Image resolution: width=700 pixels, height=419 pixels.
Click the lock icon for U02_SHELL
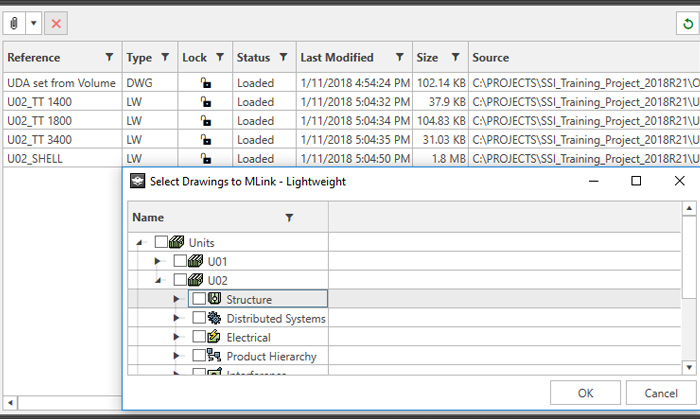(x=207, y=158)
